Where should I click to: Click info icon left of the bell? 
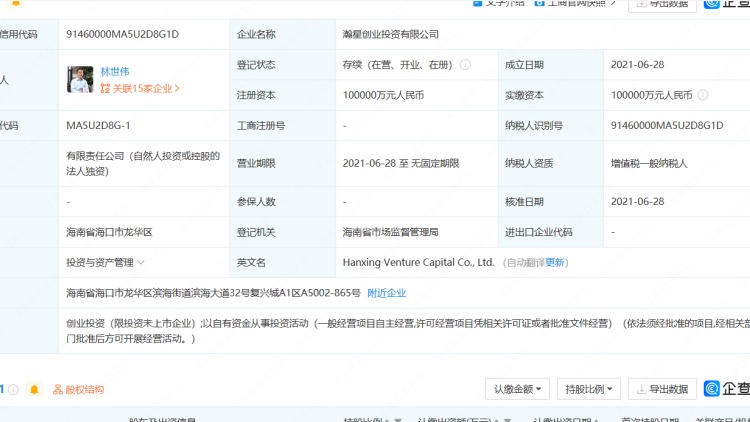pos(13,389)
